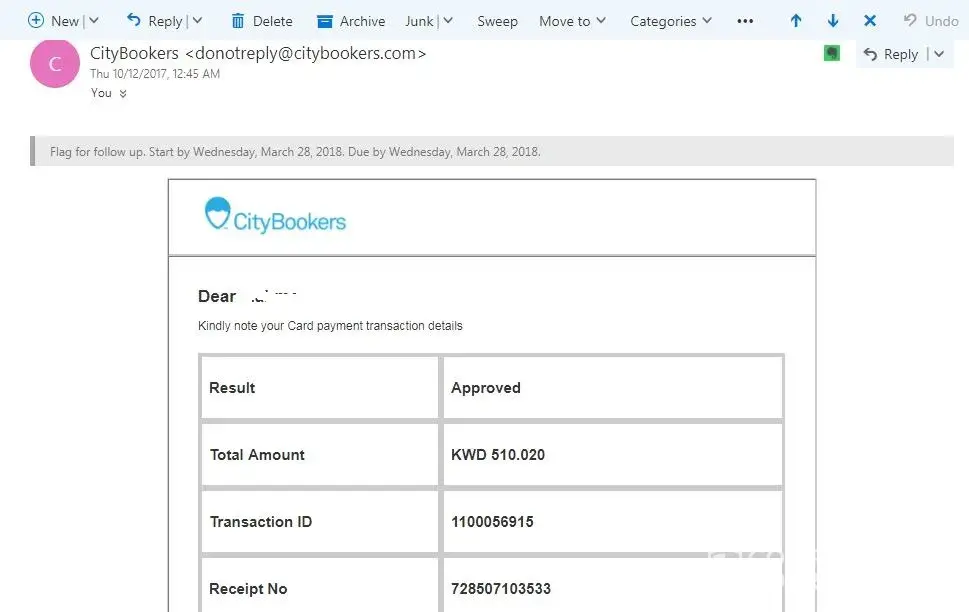Go to next message with down arrow
The image size is (969, 612).
click(833, 21)
